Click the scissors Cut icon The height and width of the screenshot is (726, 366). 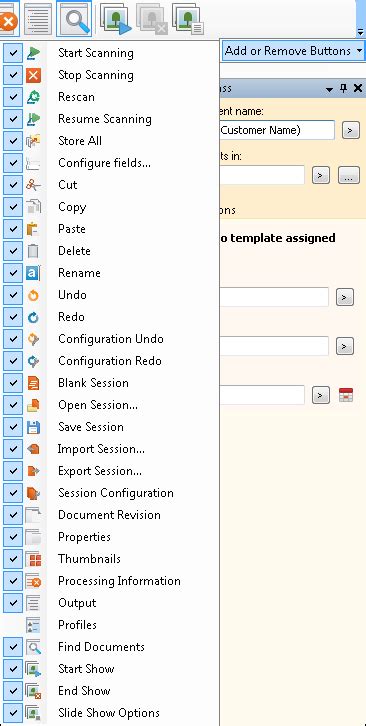point(33,185)
